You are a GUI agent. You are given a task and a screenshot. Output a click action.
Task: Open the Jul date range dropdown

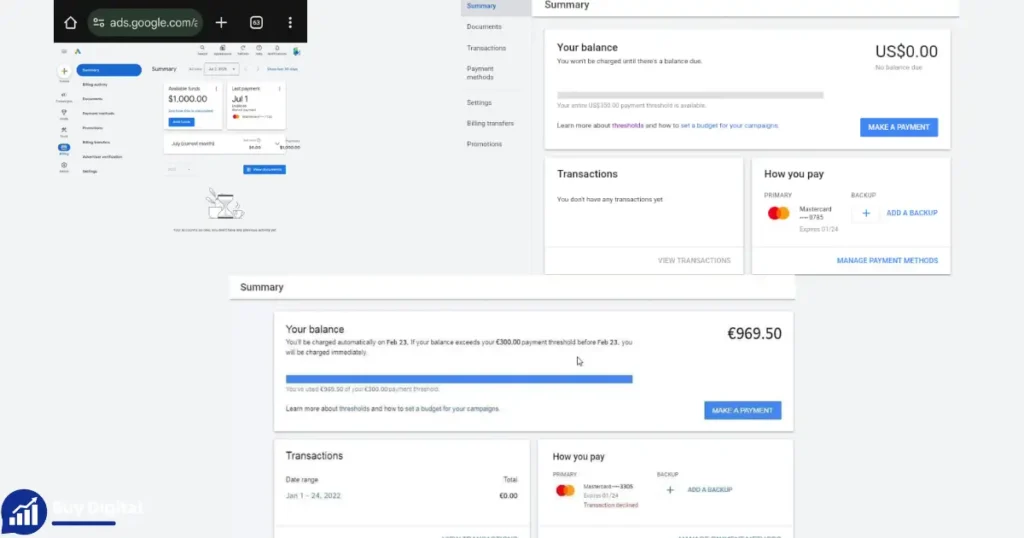[221, 69]
